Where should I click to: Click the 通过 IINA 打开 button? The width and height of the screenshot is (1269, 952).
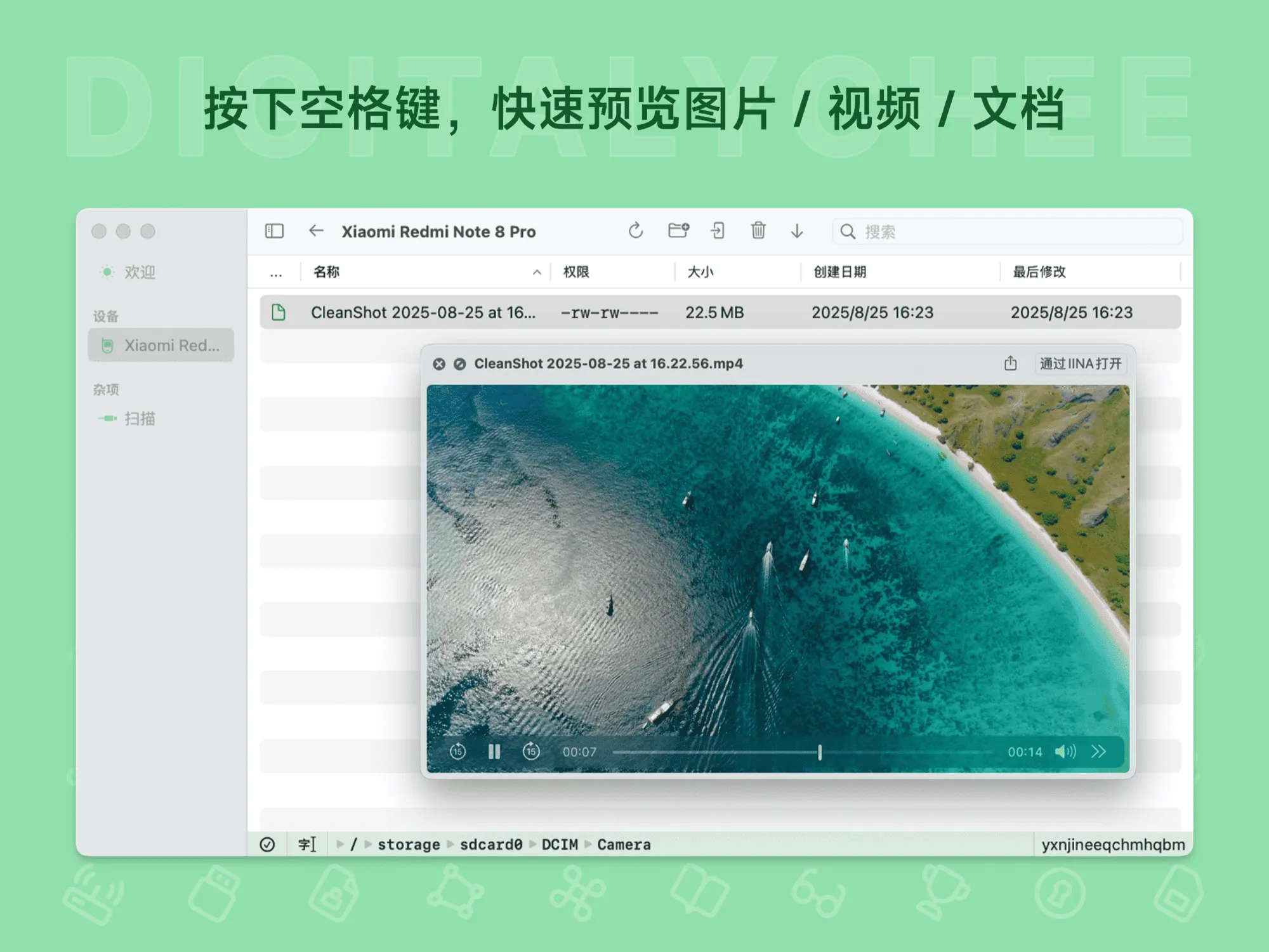[1080, 363]
